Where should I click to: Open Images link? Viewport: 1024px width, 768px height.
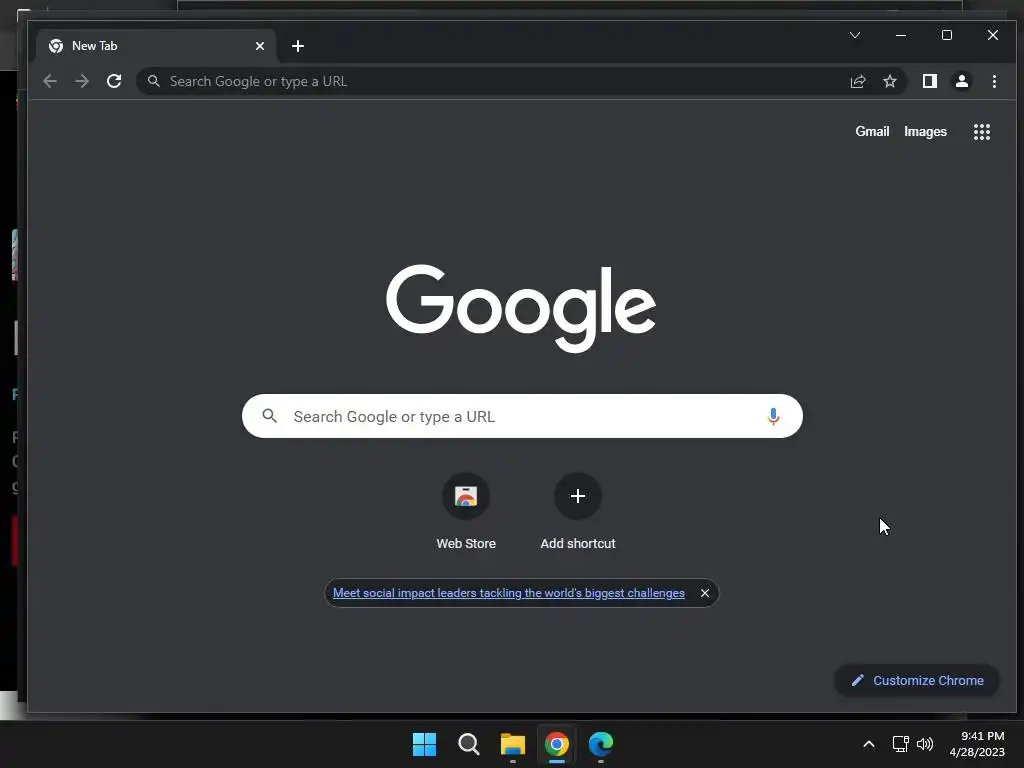click(925, 131)
